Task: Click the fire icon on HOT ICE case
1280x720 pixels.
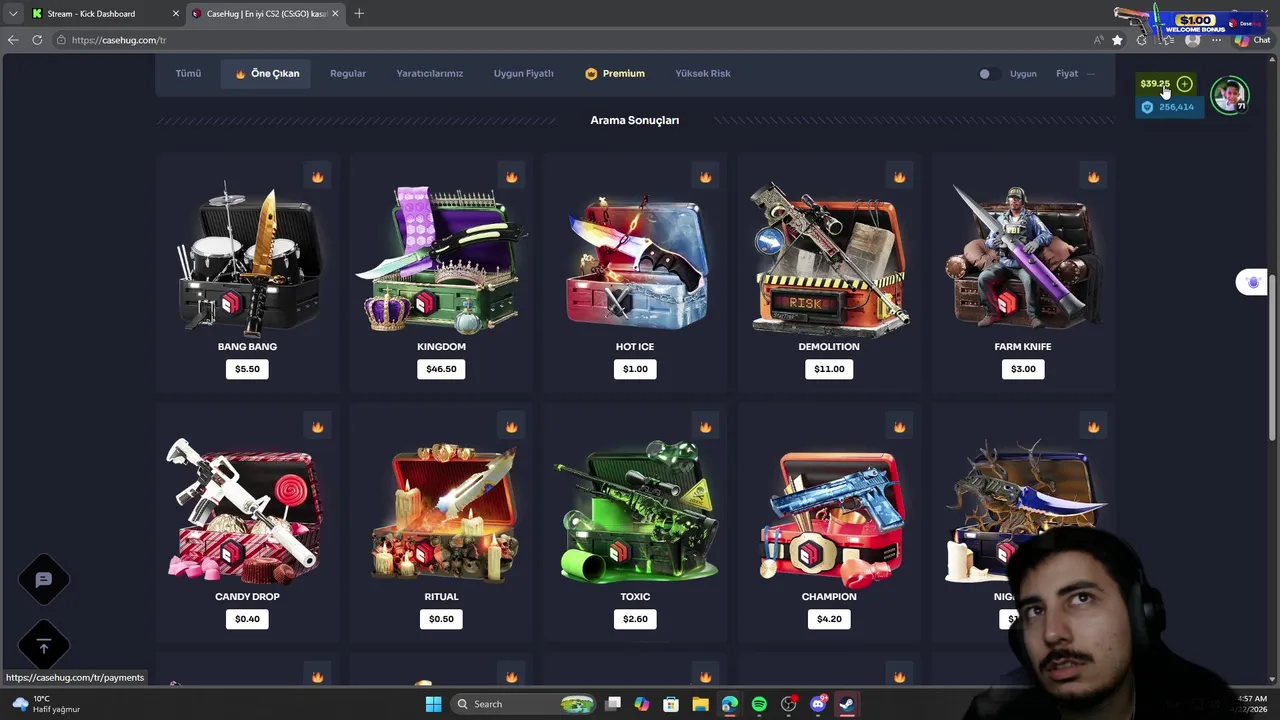Action: click(x=705, y=177)
